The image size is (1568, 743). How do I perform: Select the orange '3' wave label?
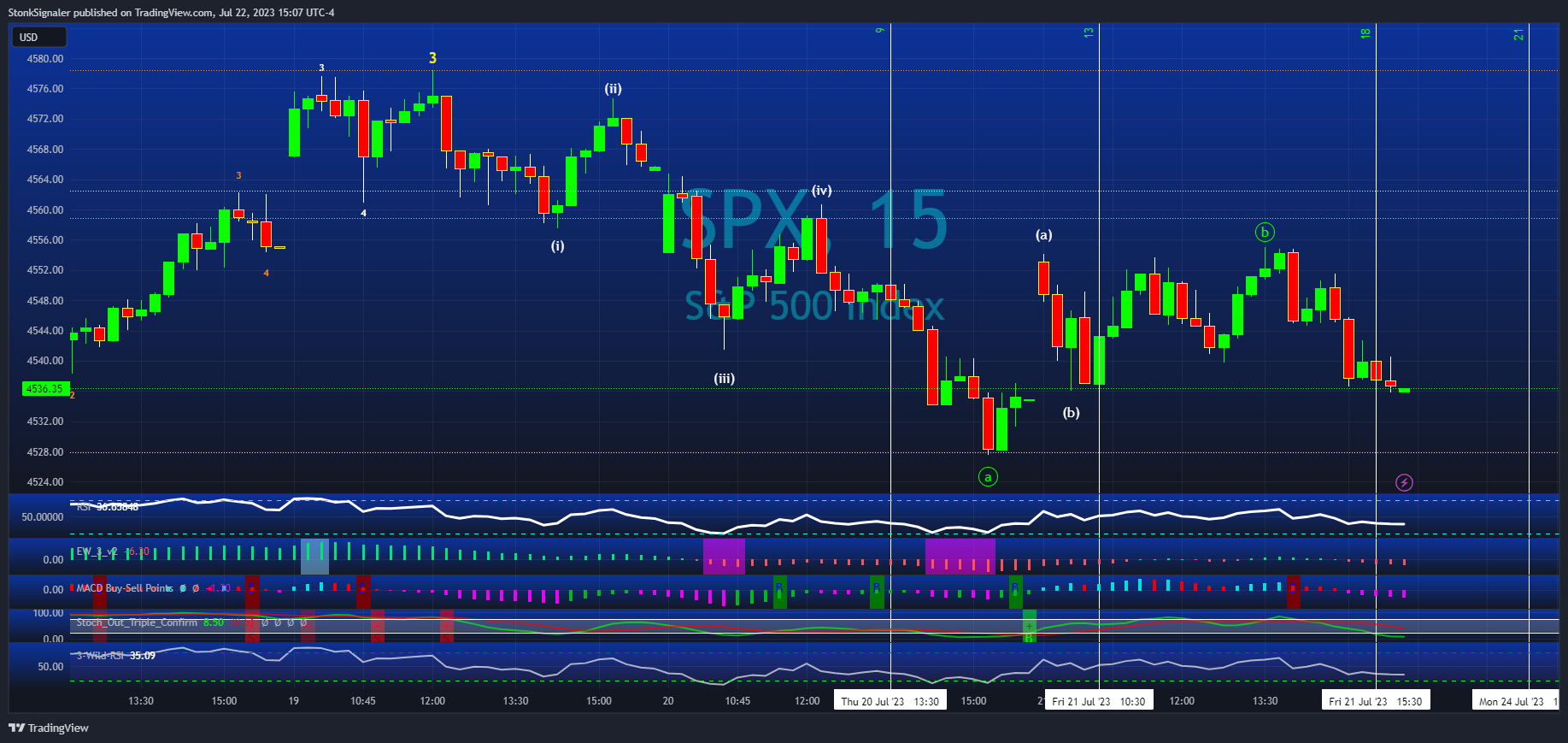pos(238,176)
